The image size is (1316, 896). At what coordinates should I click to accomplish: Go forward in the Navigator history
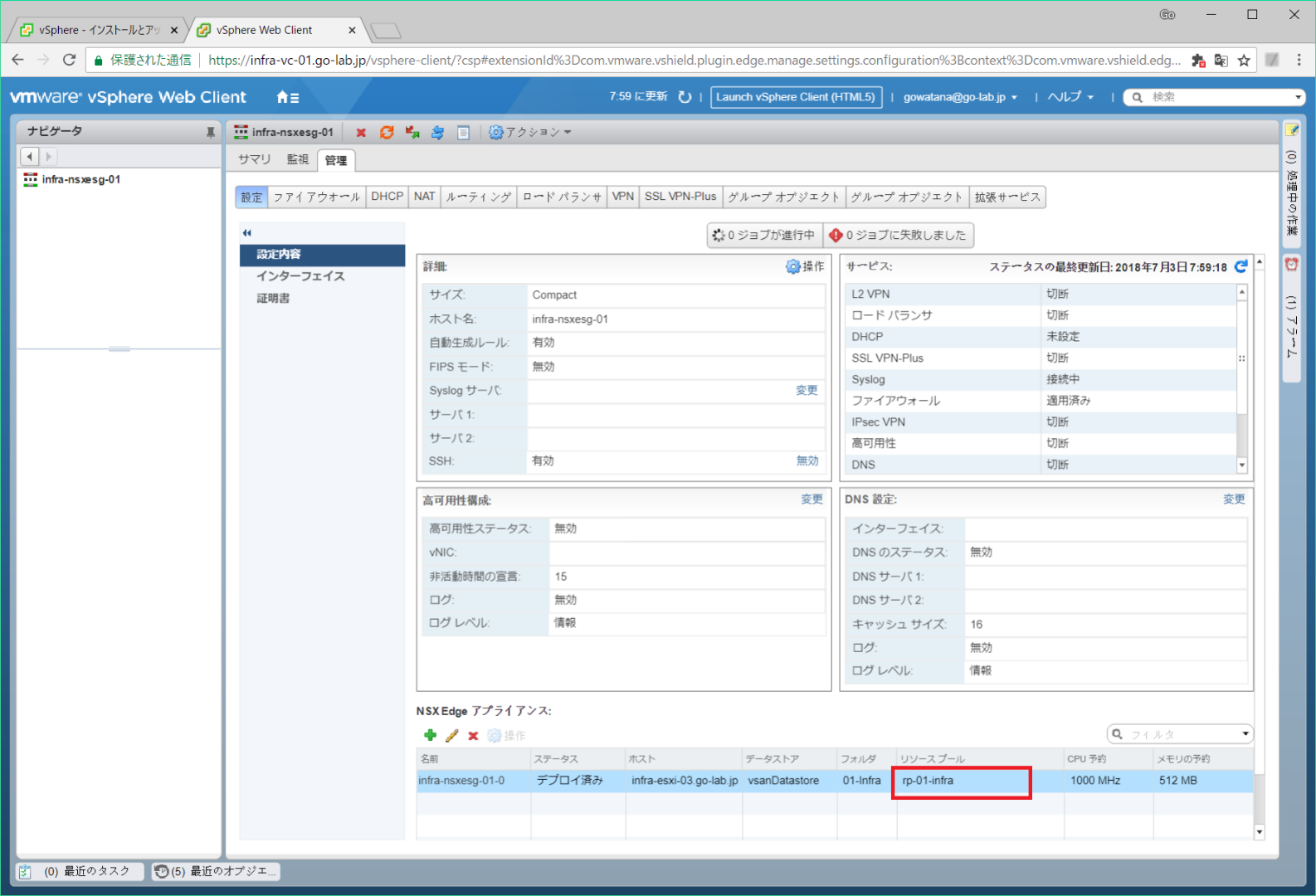[x=48, y=156]
